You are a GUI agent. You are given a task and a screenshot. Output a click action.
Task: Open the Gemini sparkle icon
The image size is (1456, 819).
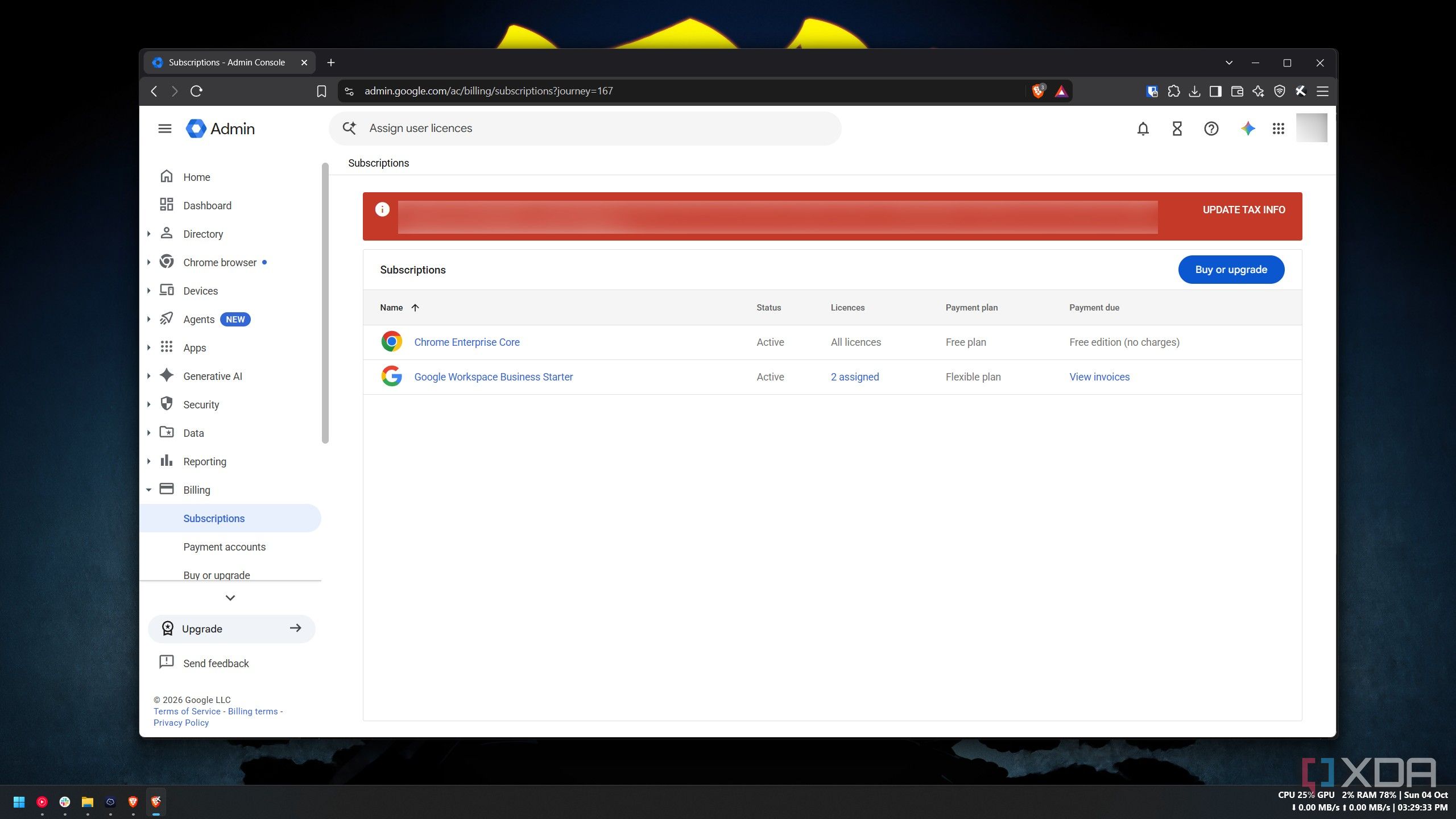click(1248, 129)
